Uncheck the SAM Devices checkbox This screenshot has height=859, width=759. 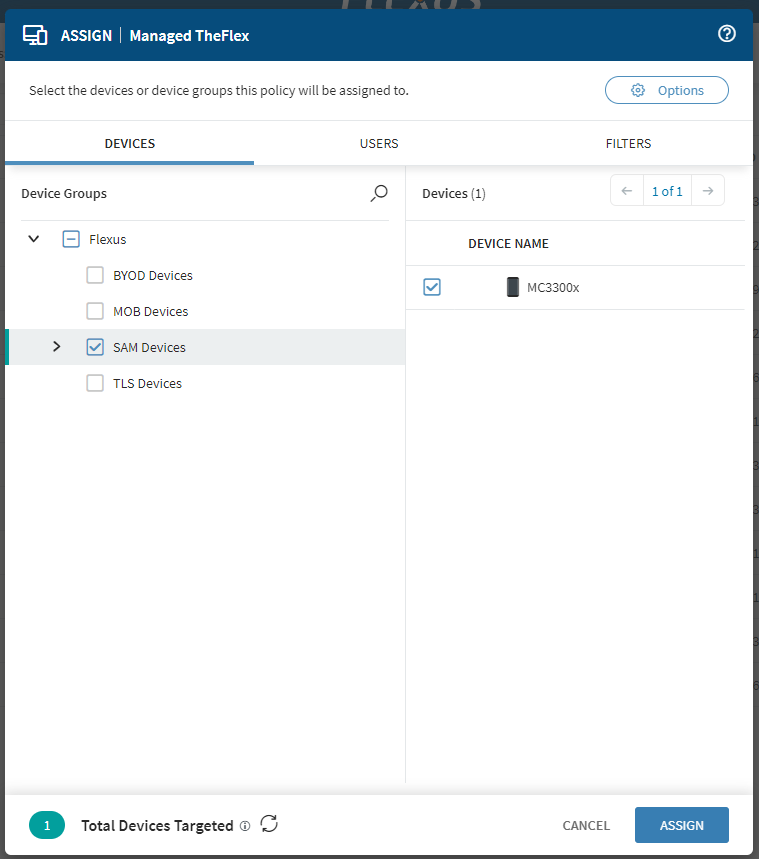point(95,347)
